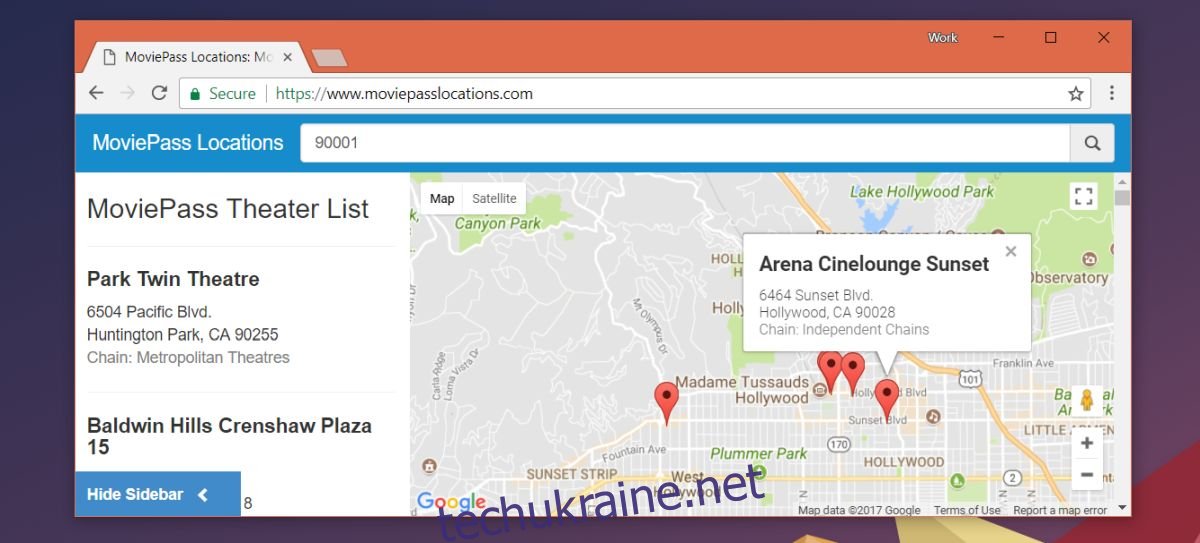Select the Map view type
1200x543 pixels.
click(442, 198)
